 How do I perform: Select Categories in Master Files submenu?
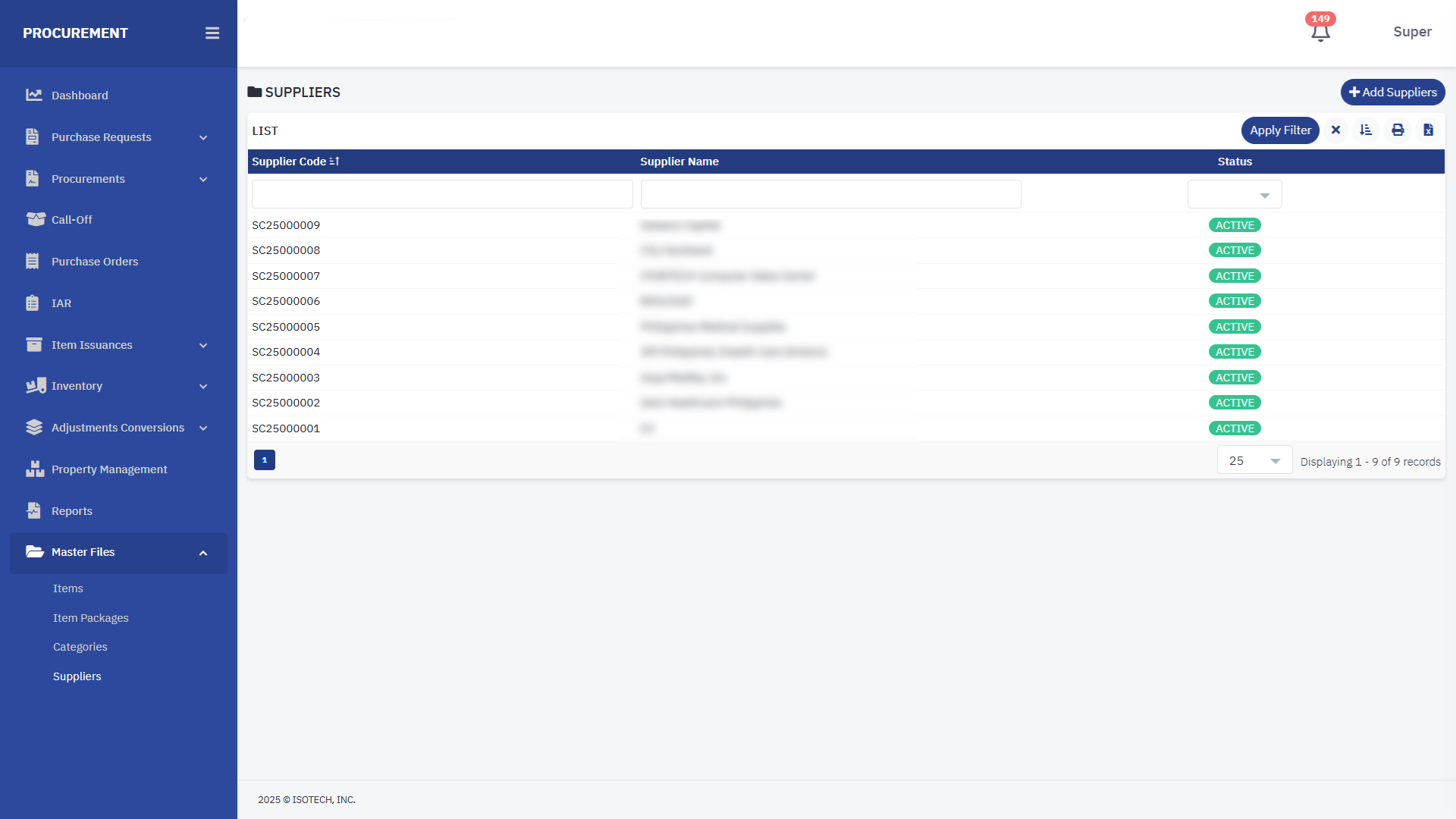pyautogui.click(x=80, y=648)
